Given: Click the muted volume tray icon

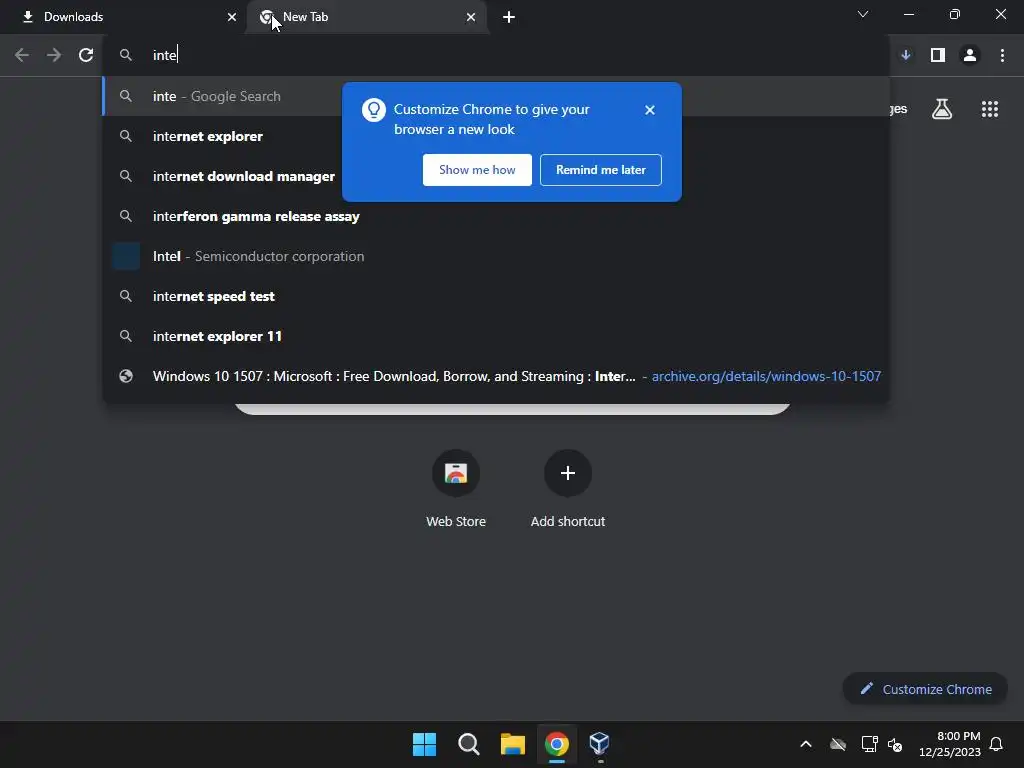Looking at the screenshot, I should tap(895, 744).
